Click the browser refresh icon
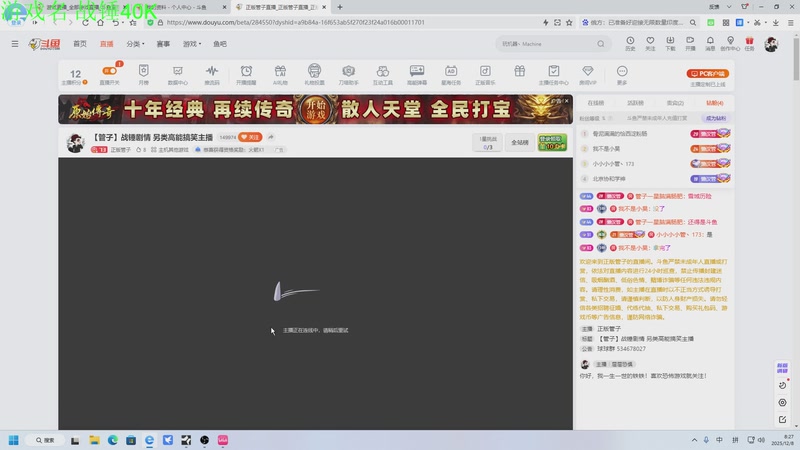Screen dimensions: 800x450 [85, 22]
